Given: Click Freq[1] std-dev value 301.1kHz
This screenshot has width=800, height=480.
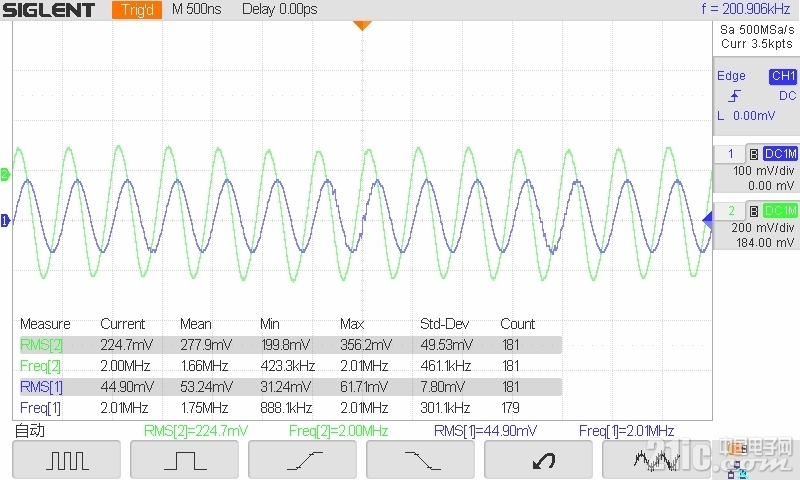Looking at the screenshot, I should tap(445, 408).
